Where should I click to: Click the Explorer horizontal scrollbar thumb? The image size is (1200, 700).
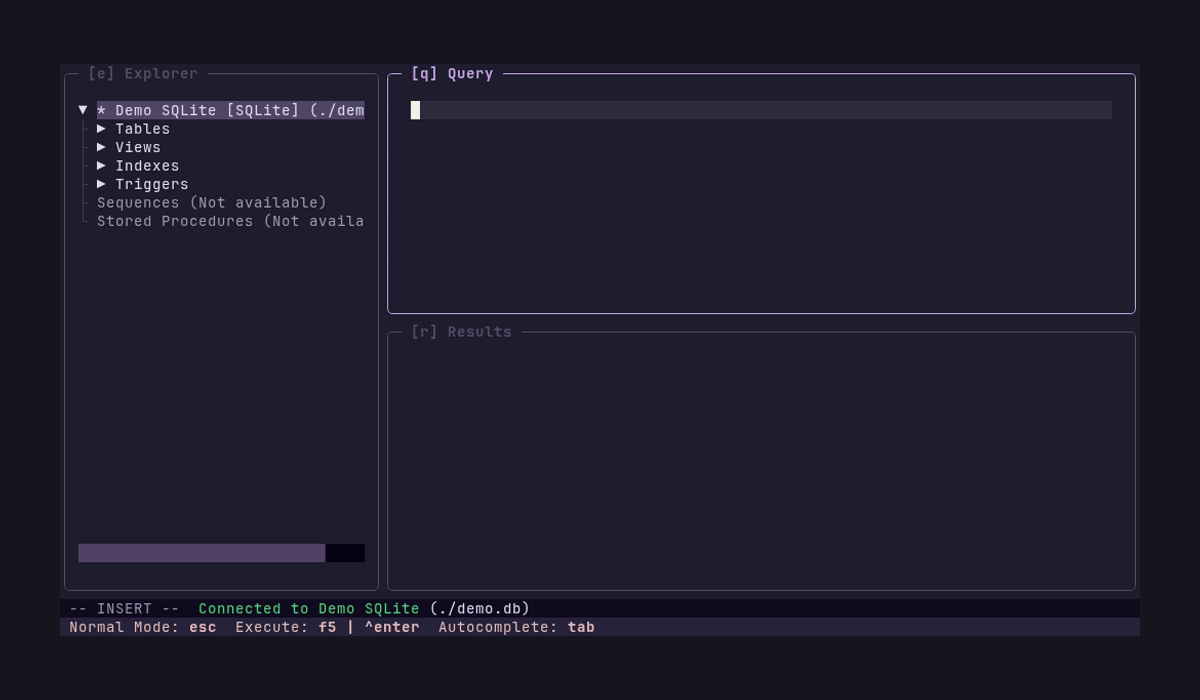[x=201, y=553]
